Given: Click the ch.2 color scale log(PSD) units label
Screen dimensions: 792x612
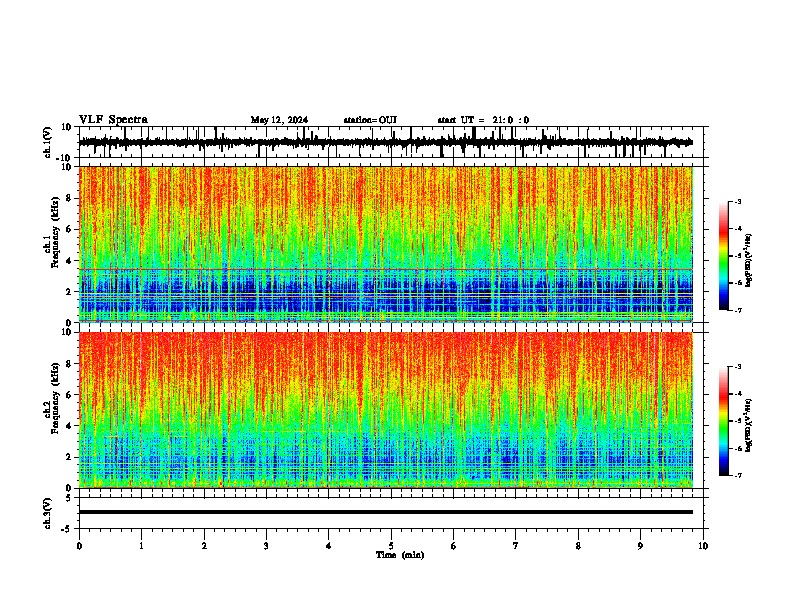Looking at the screenshot, I should coord(749,425).
